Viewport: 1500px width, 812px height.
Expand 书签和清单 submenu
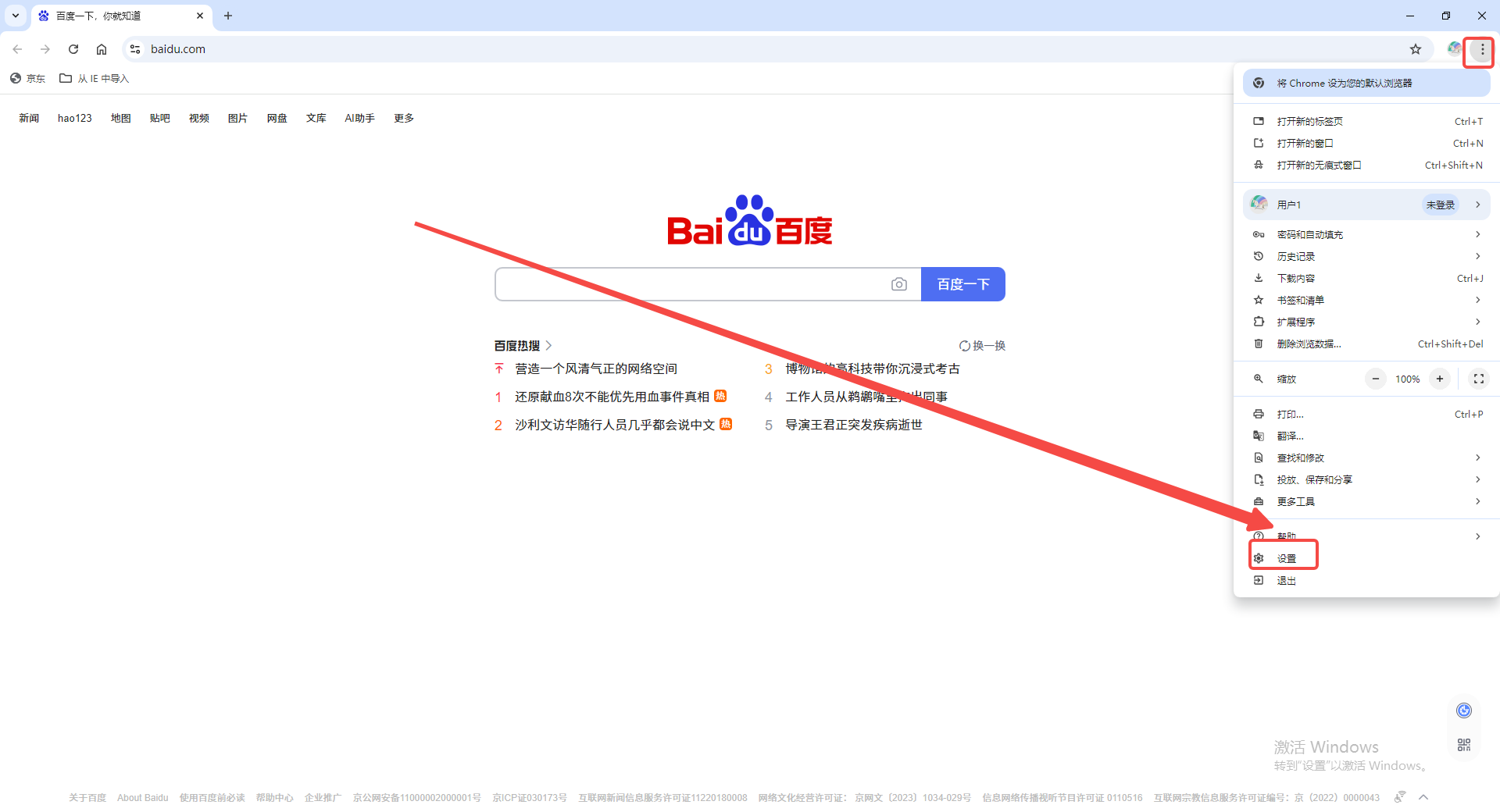coord(1366,300)
